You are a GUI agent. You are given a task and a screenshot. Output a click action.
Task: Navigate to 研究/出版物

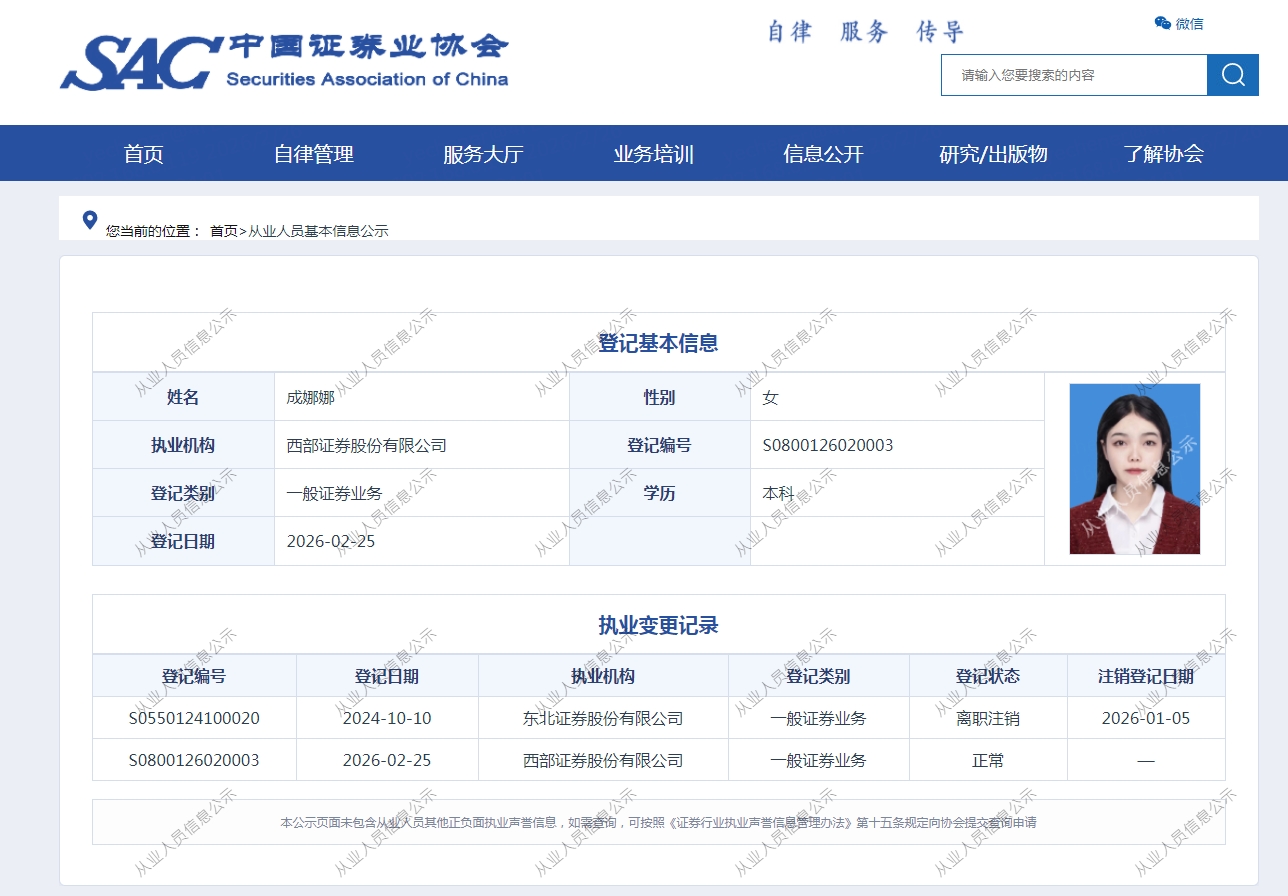coord(993,154)
